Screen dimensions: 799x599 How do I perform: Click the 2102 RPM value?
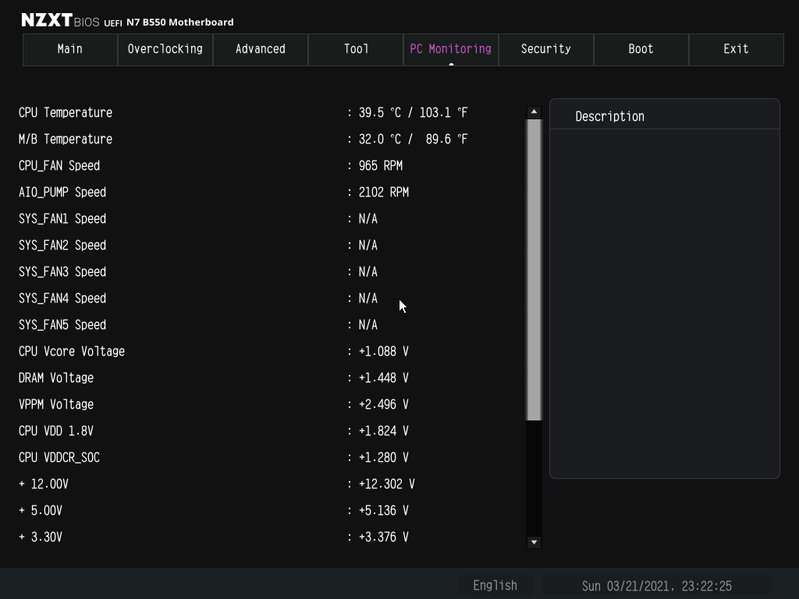click(384, 193)
